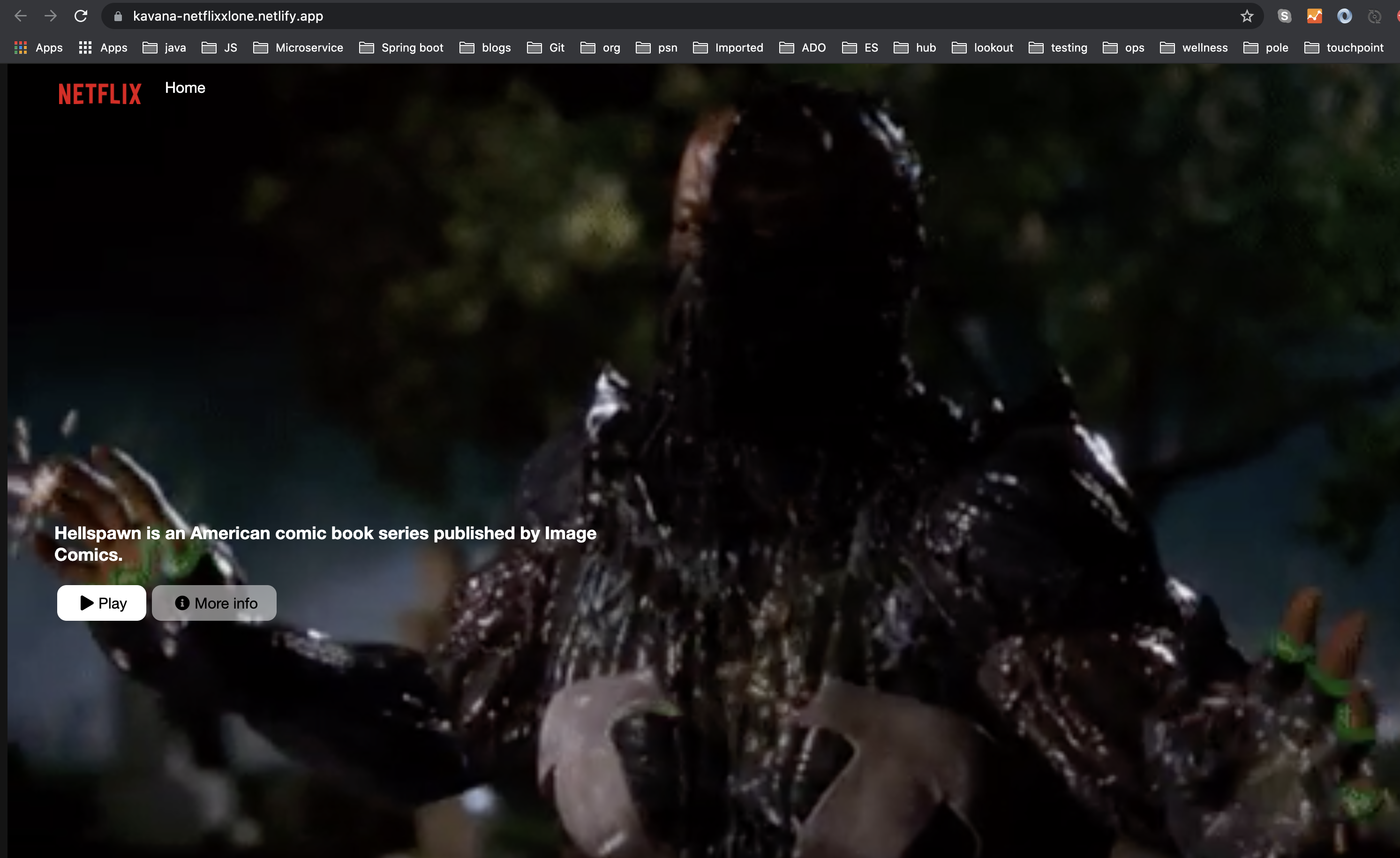Viewport: 1400px width, 858px height.
Task: Bookmark this page using the star icon
Action: (1247, 15)
